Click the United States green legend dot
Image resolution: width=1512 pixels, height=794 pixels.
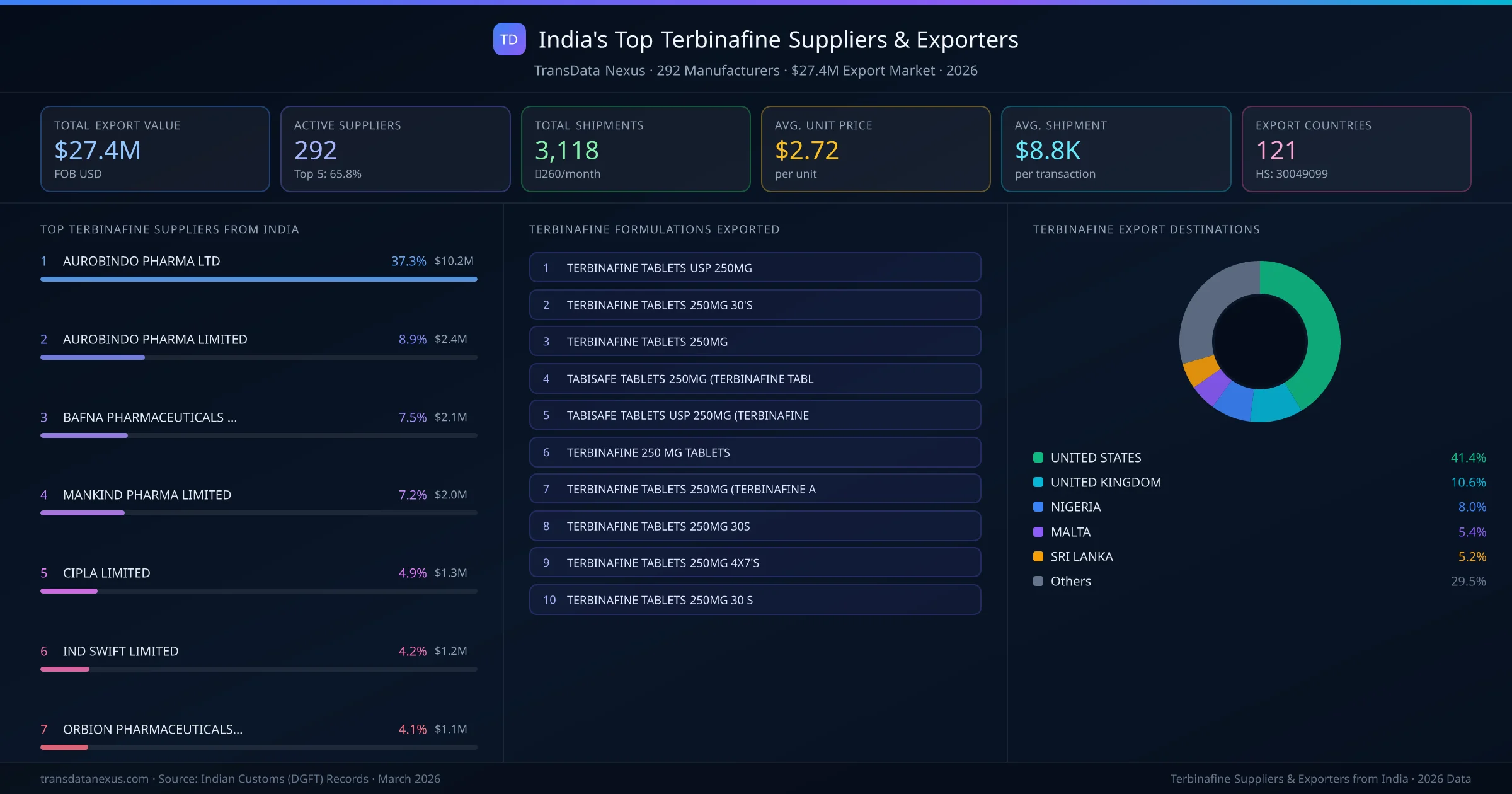(1038, 457)
